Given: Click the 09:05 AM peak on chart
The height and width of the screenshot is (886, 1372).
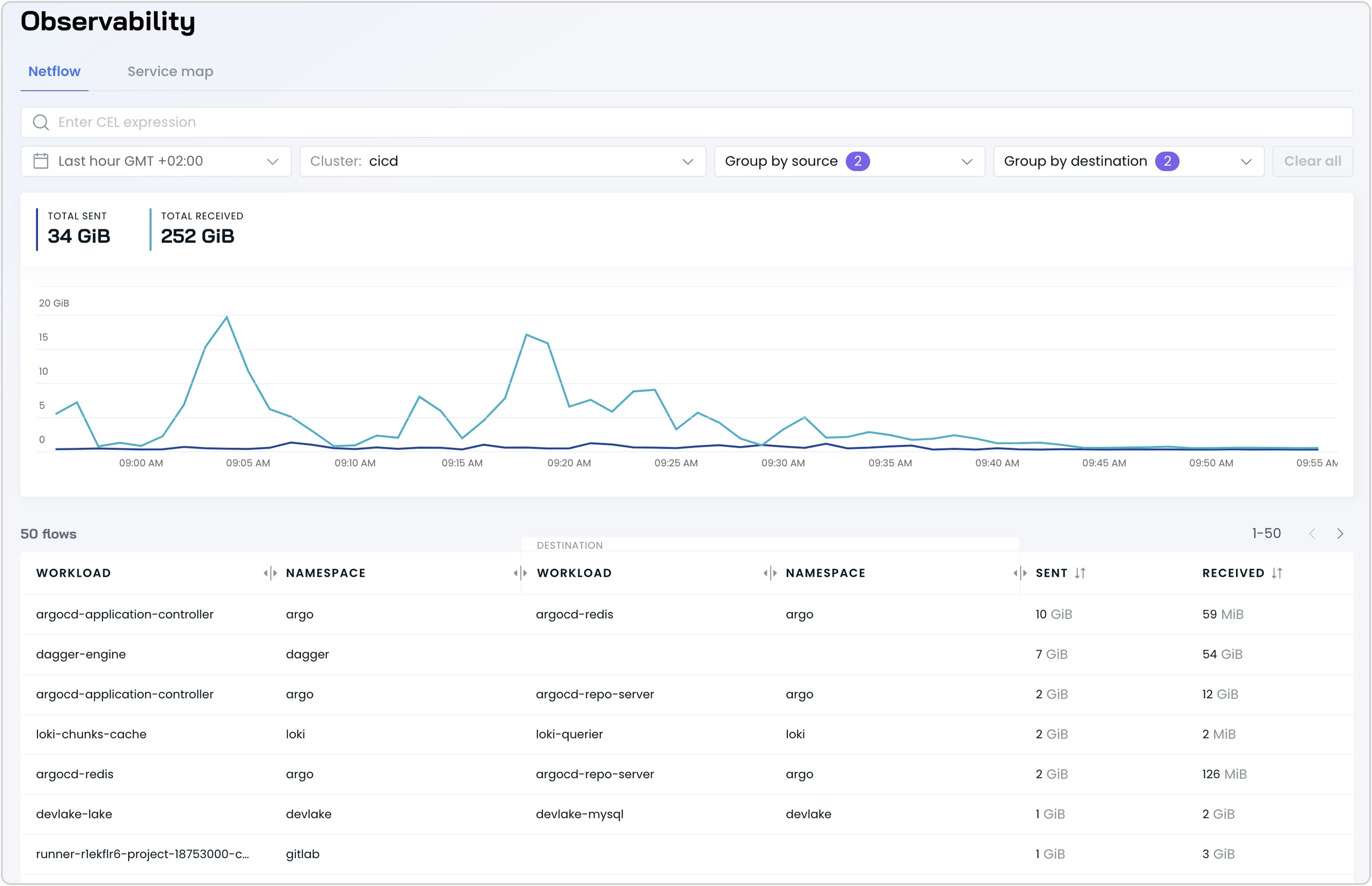Looking at the screenshot, I should pyautogui.click(x=227, y=318).
